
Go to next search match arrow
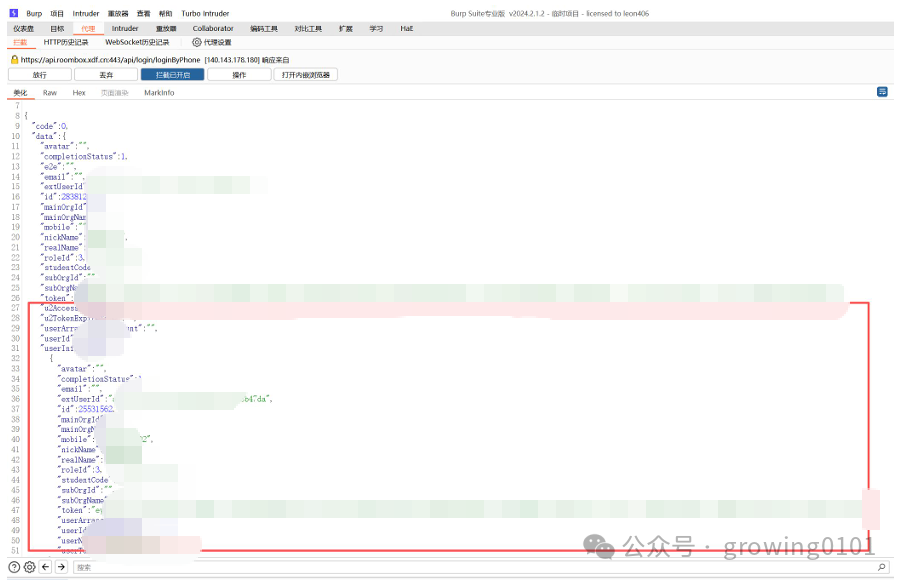[61, 567]
